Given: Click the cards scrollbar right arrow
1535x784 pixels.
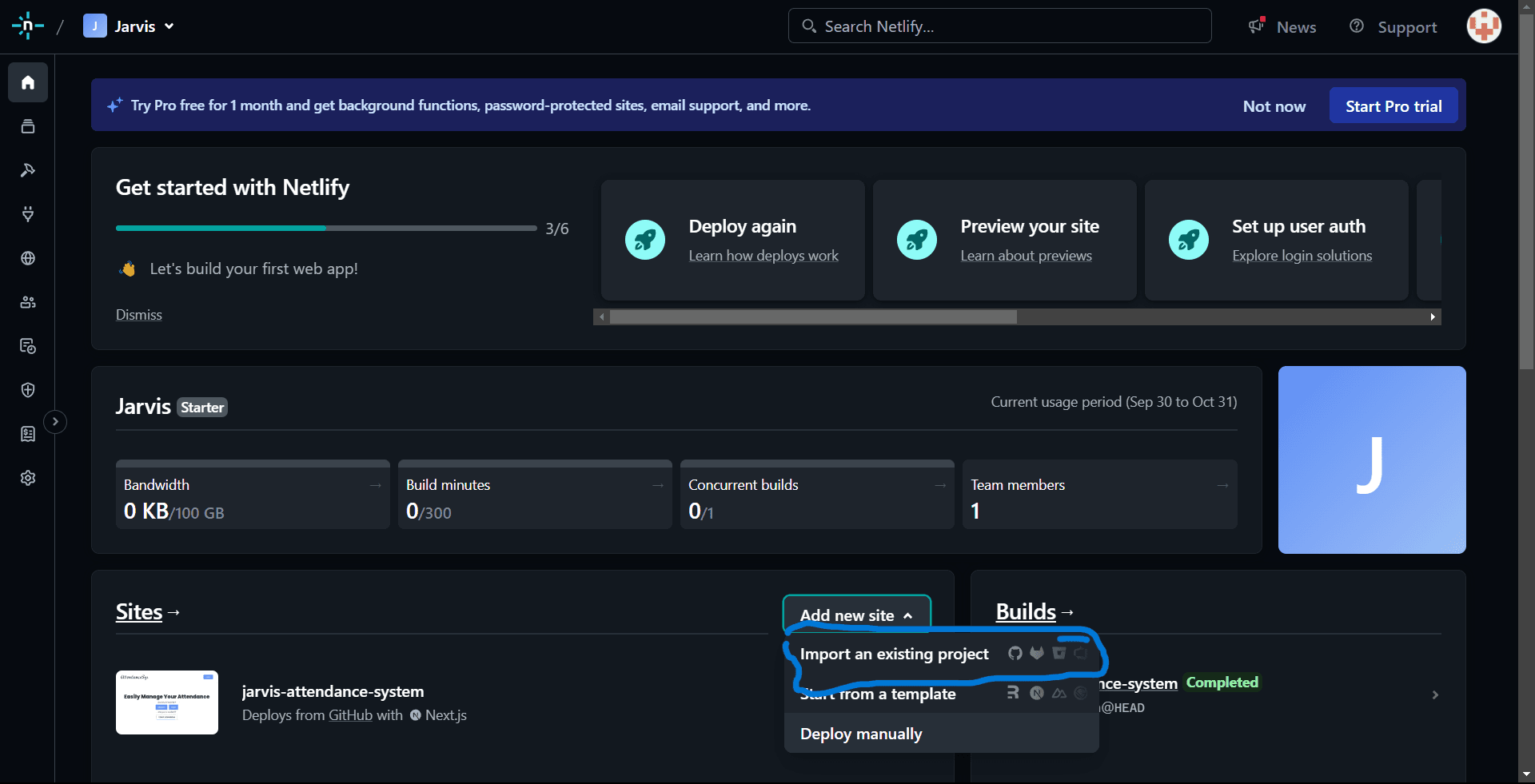Looking at the screenshot, I should click(1433, 317).
